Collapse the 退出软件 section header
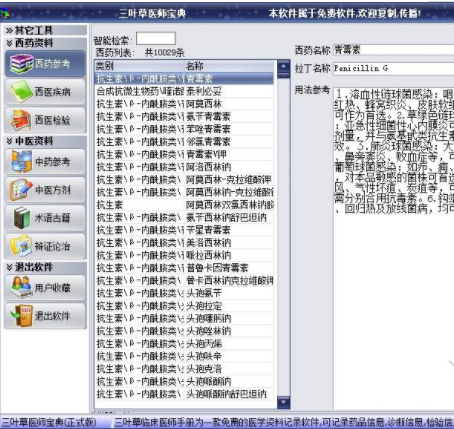Image resolution: width=454 pixels, height=429 pixels. 45,267
